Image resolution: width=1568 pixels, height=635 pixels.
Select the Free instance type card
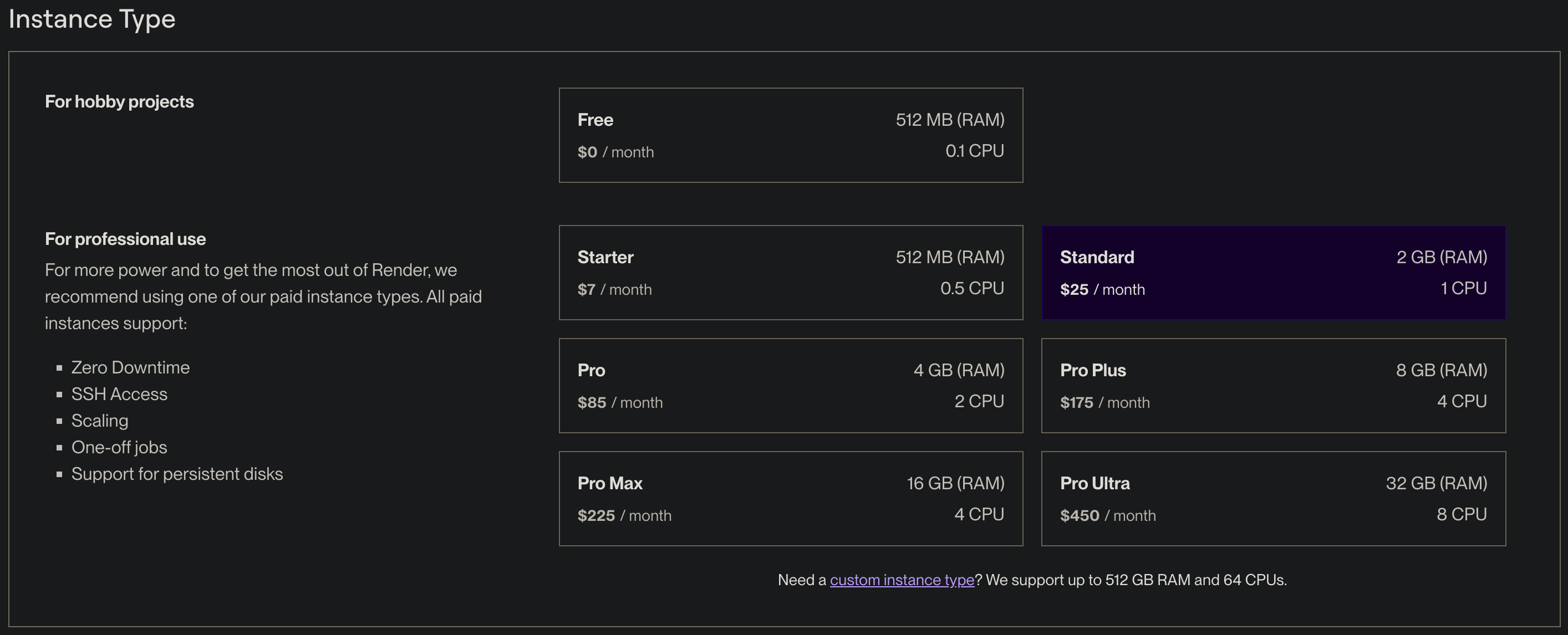click(790, 135)
